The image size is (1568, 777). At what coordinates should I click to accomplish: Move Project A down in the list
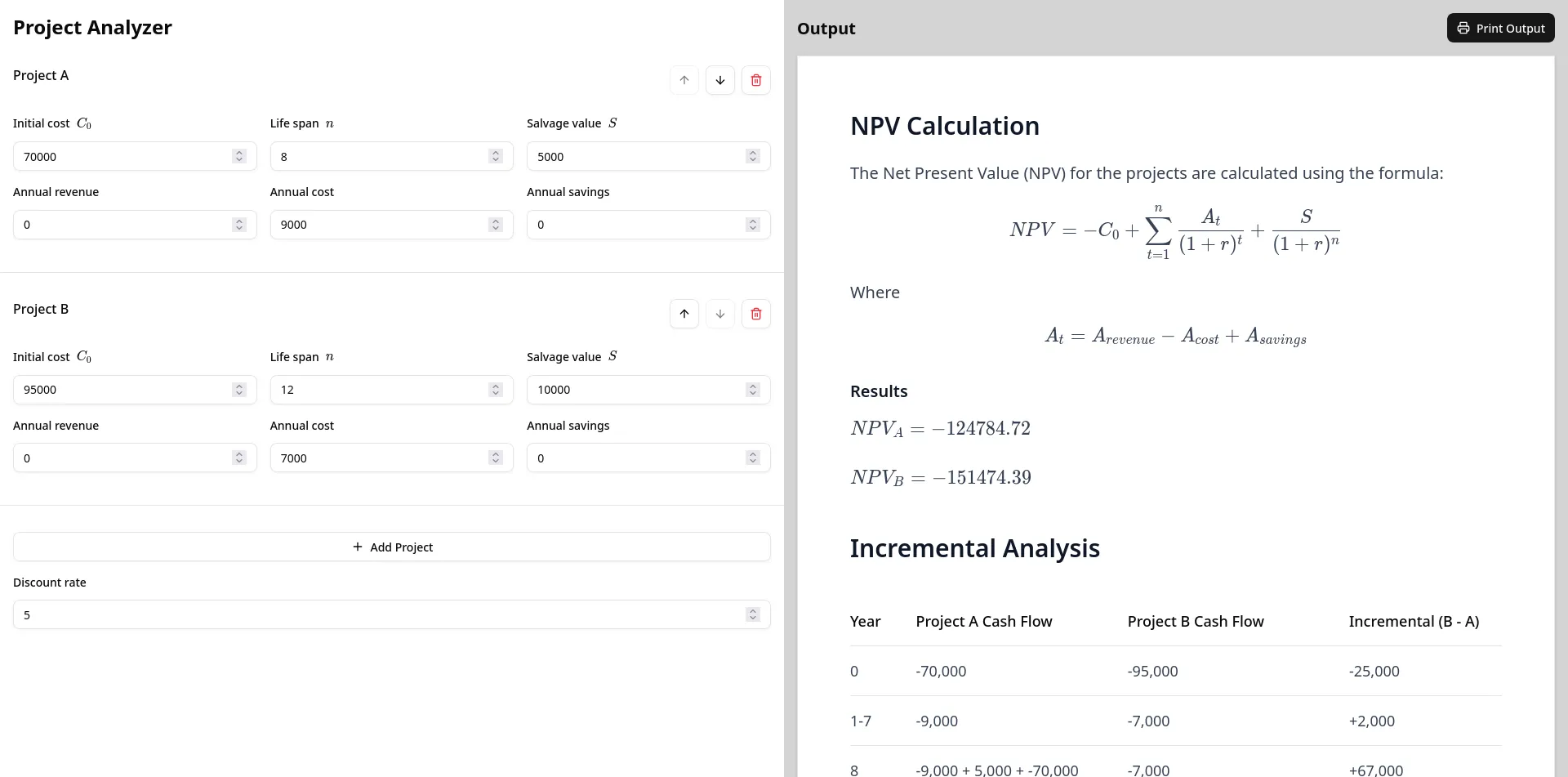719,79
